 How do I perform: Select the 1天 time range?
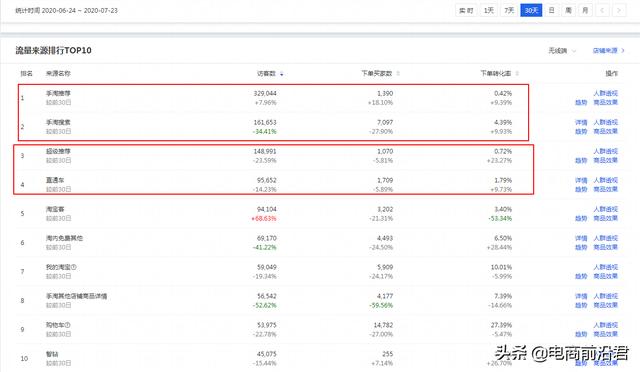(x=489, y=10)
